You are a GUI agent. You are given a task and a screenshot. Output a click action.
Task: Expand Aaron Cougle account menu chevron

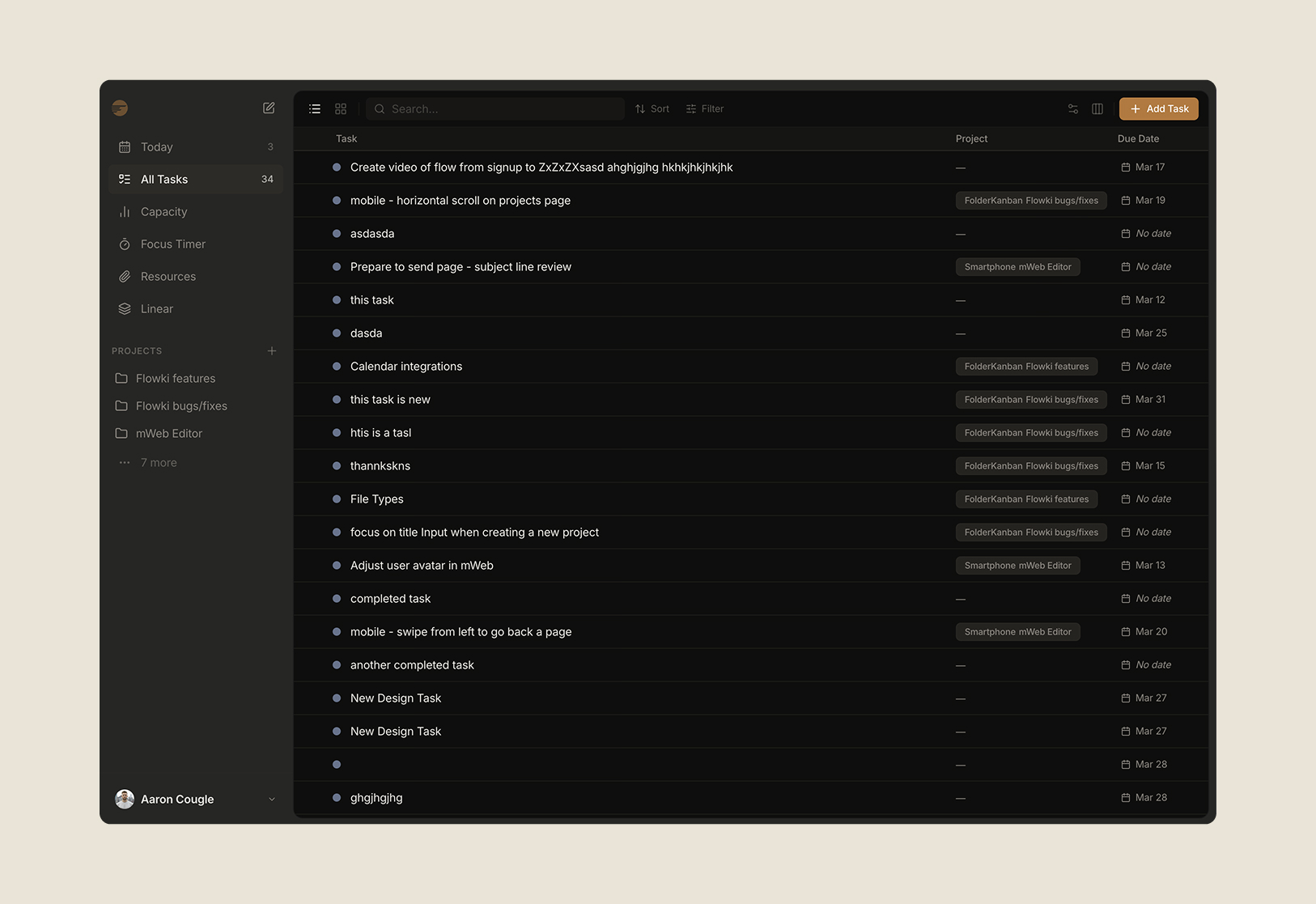tap(272, 800)
